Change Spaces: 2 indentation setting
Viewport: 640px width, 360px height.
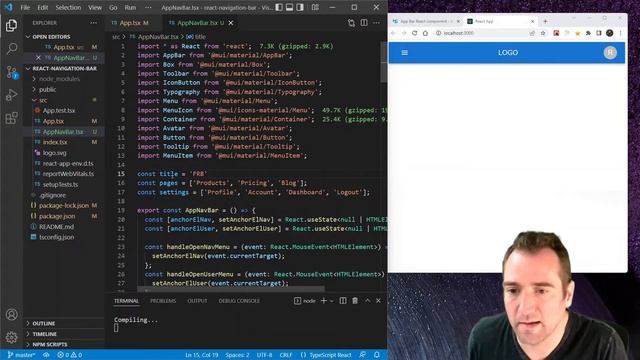point(237,355)
